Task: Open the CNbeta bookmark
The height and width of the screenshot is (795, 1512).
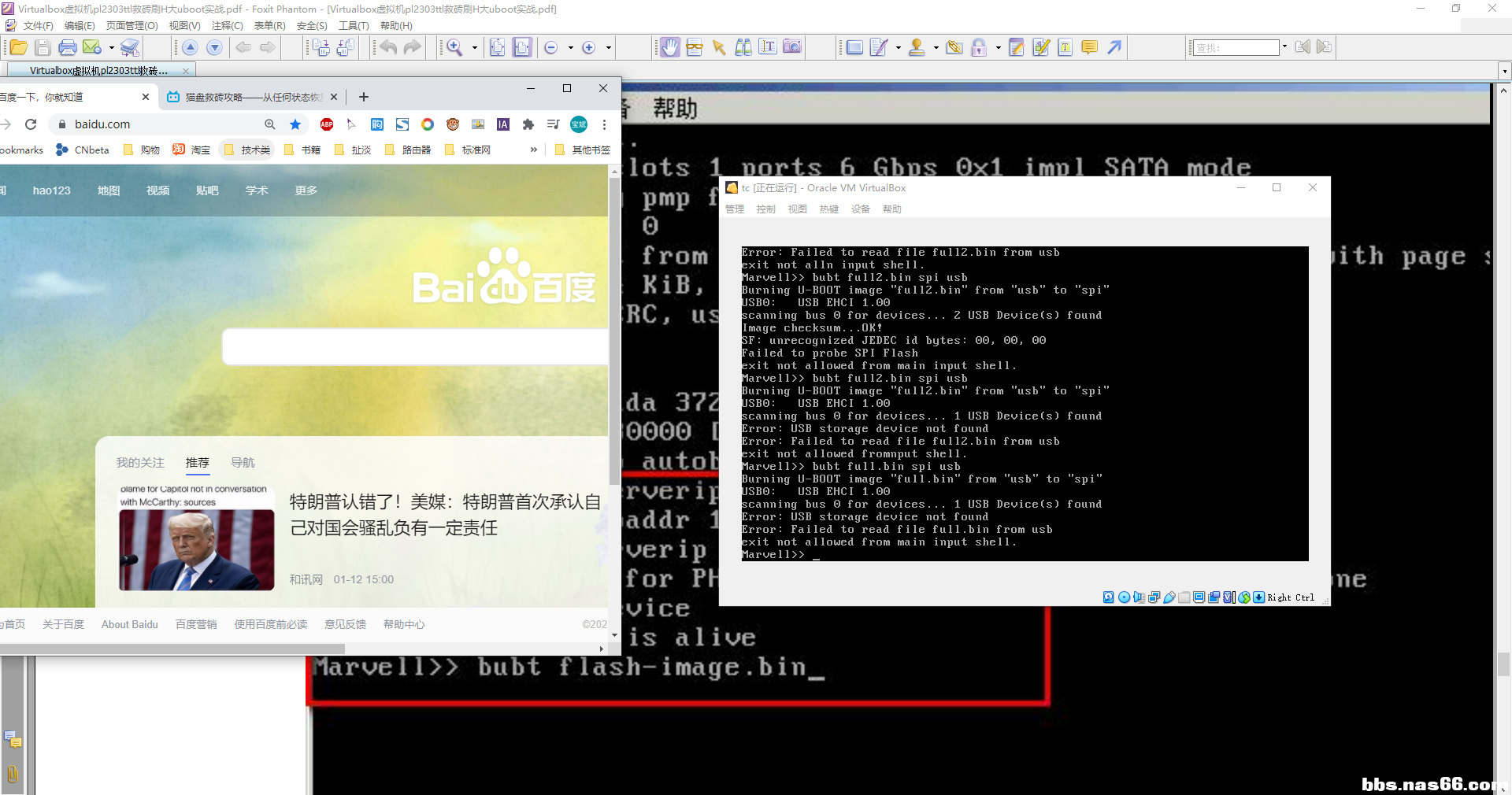Action: coord(83,150)
